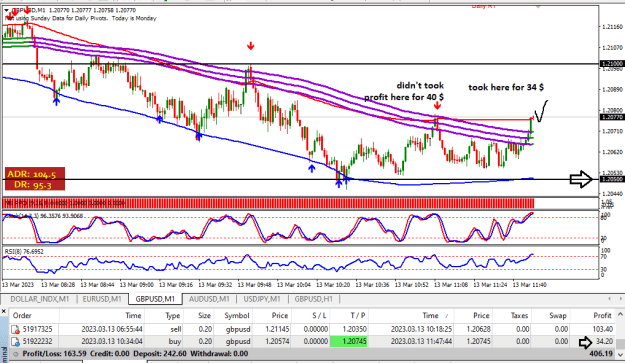This screenshot has width=625, height=363.
Task: Click the T / P column header
Action: [358, 316]
